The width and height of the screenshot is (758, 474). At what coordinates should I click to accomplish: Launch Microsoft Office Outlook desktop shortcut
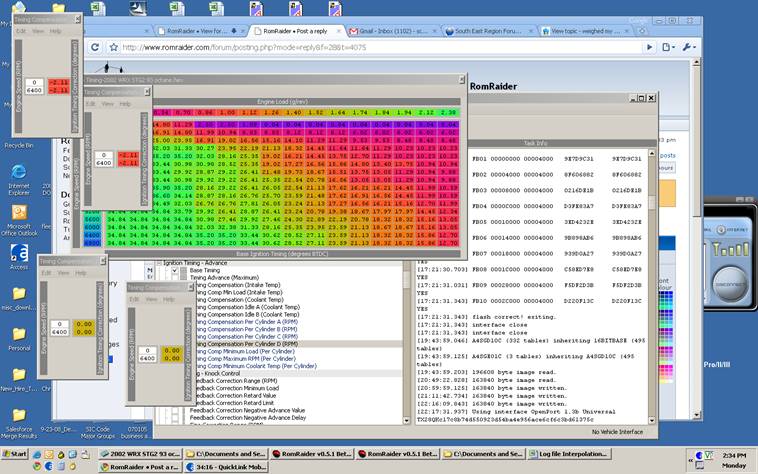click(x=18, y=212)
